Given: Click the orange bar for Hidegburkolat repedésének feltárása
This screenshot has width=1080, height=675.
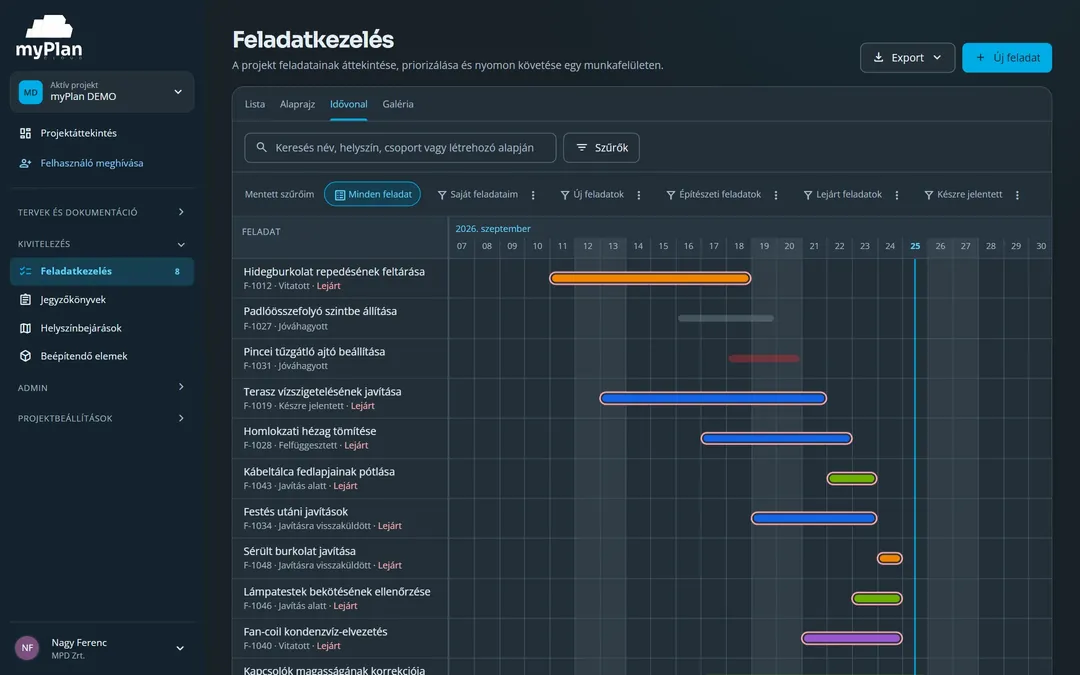Looking at the screenshot, I should tap(650, 278).
